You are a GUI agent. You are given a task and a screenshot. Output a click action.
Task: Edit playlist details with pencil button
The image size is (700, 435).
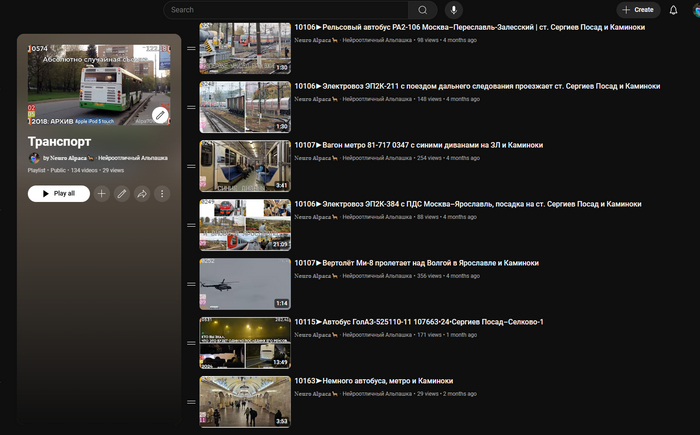122,193
